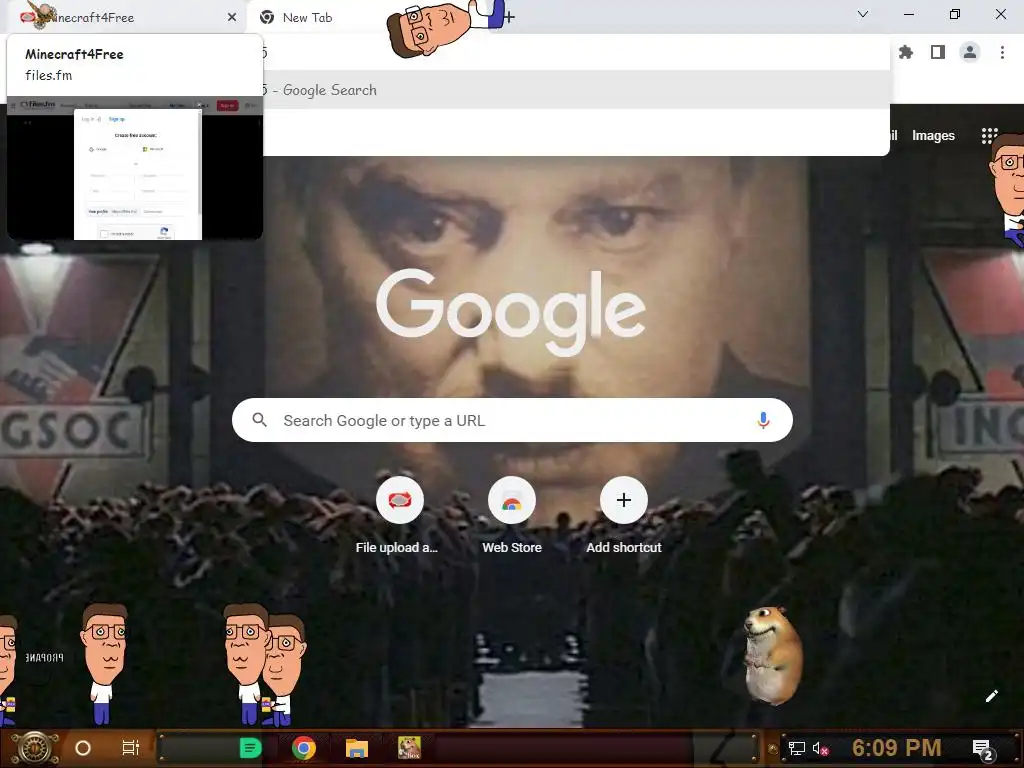Select the Google Search suggestion row
1024x768 pixels.
point(576,90)
